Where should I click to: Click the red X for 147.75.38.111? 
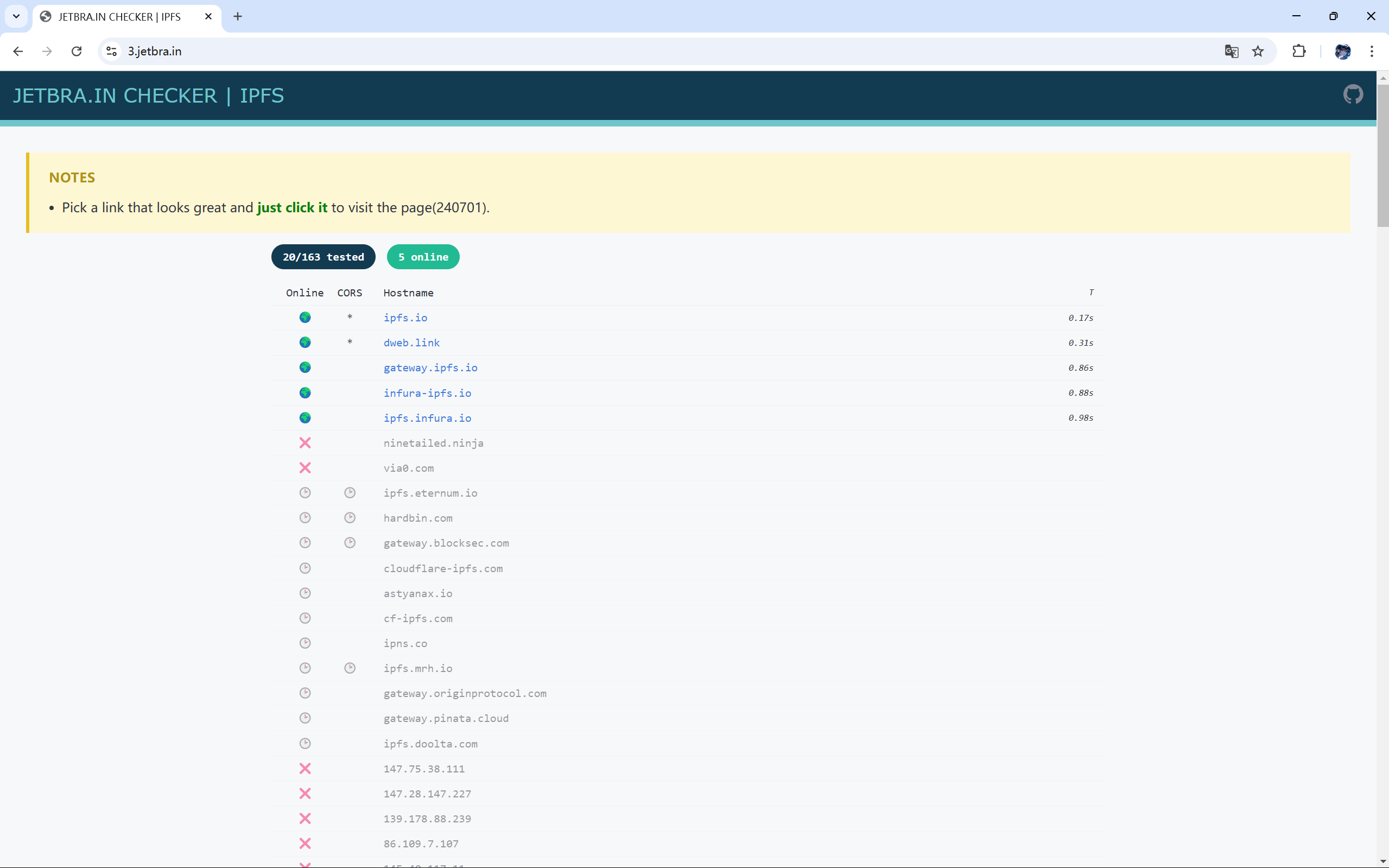coord(306,769)
